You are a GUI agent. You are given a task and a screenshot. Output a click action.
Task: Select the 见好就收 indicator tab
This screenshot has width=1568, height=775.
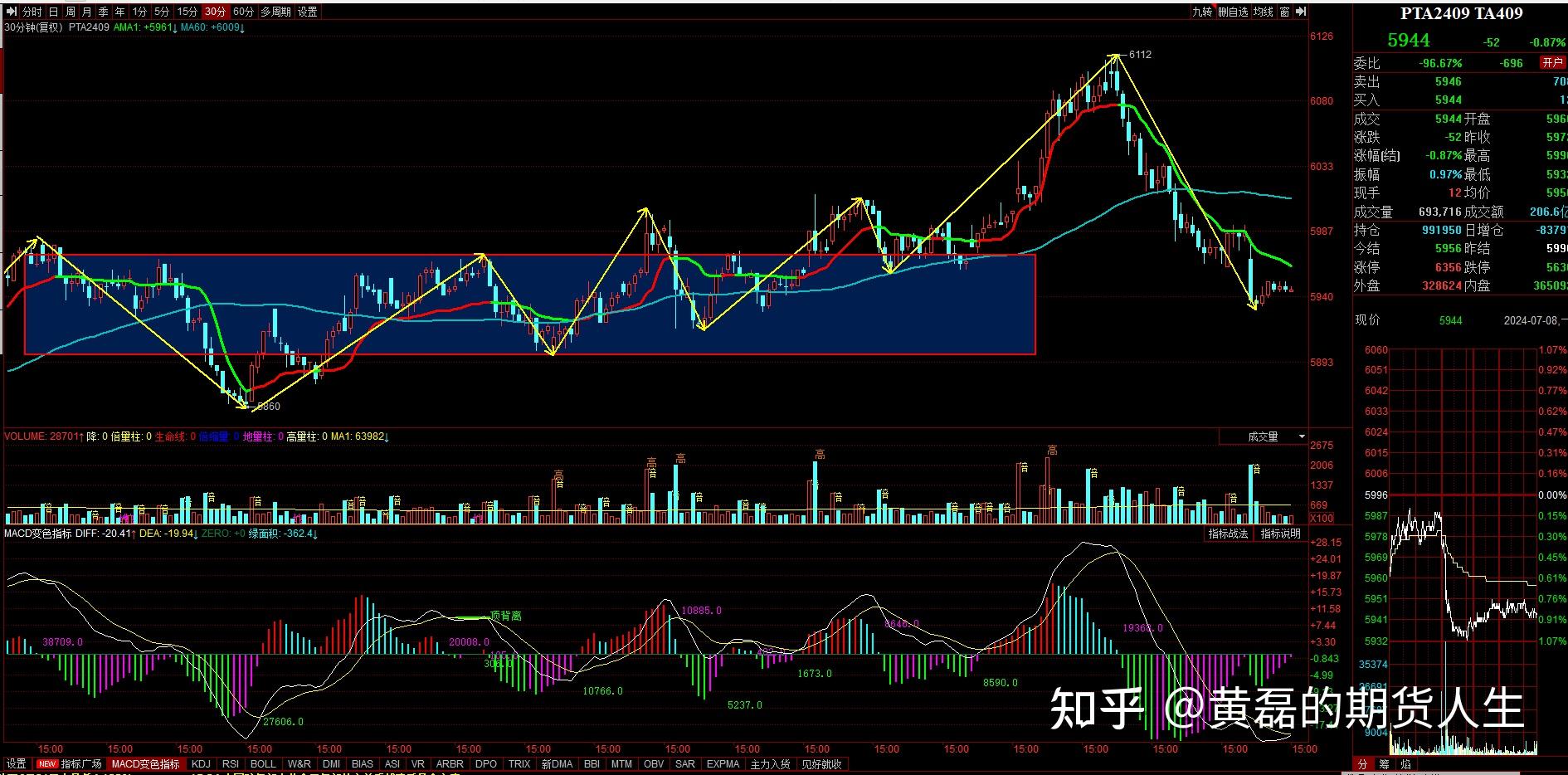[821, 763]
